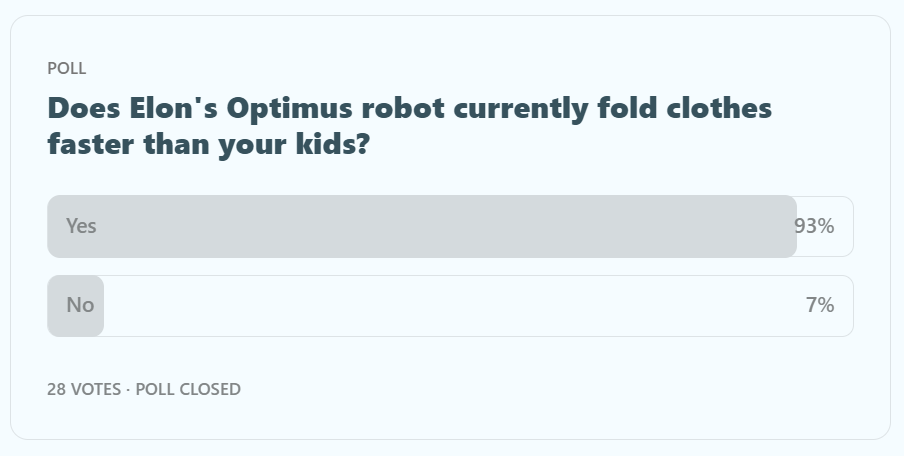The width and height of the screenshot is (904, 456).
Task: Click the word "fold" in the question
Action: coord(620,108)
